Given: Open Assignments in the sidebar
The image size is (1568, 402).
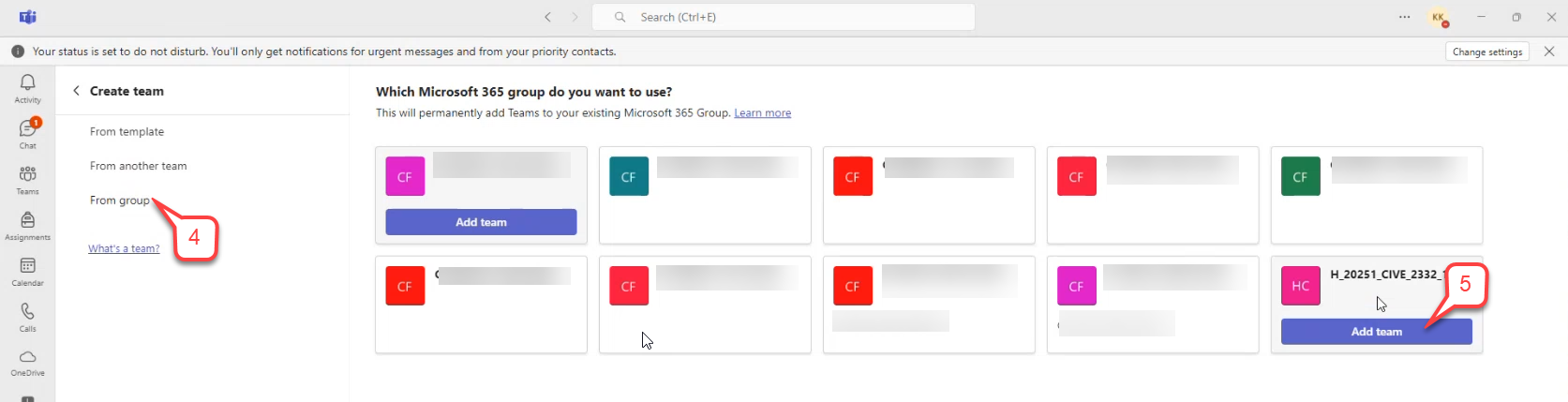Looking at the screenshot, I should (x=27, y=226).
